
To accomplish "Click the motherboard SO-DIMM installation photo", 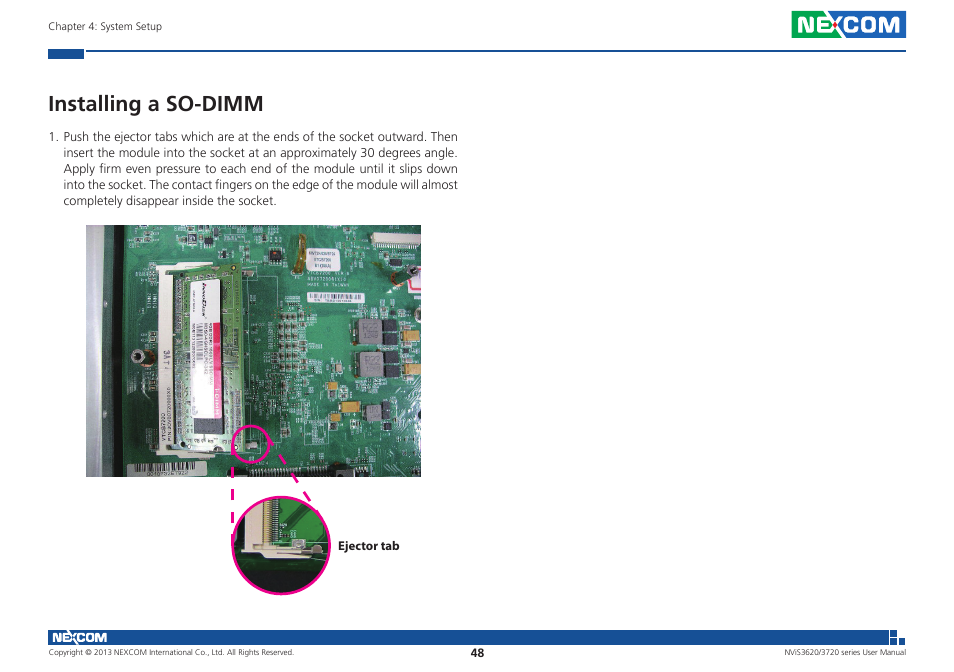I will [x=253, y=351].
